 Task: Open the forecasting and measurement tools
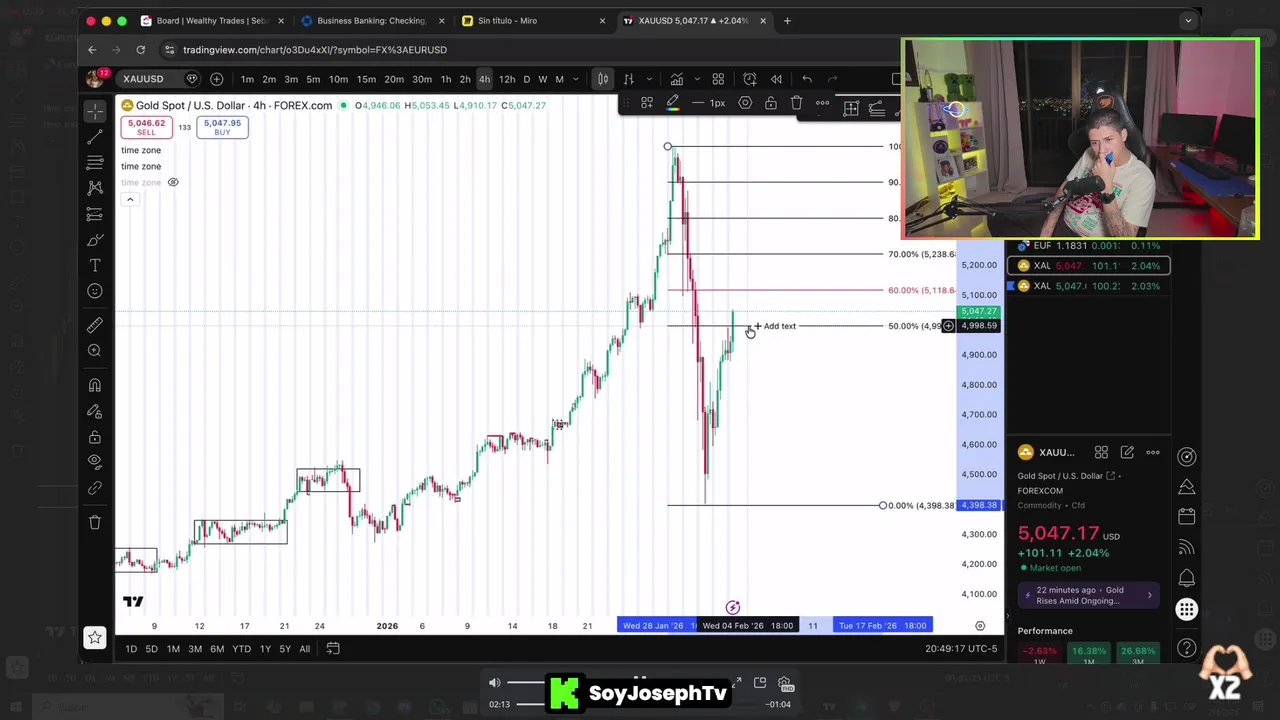click(x=95, y=214)
